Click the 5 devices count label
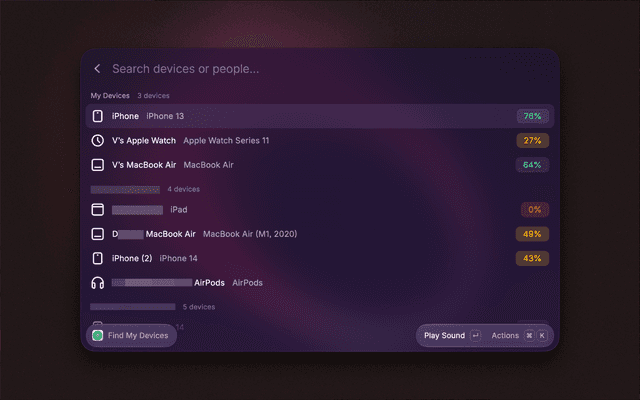The image size is (640, 400). [199, 307]
